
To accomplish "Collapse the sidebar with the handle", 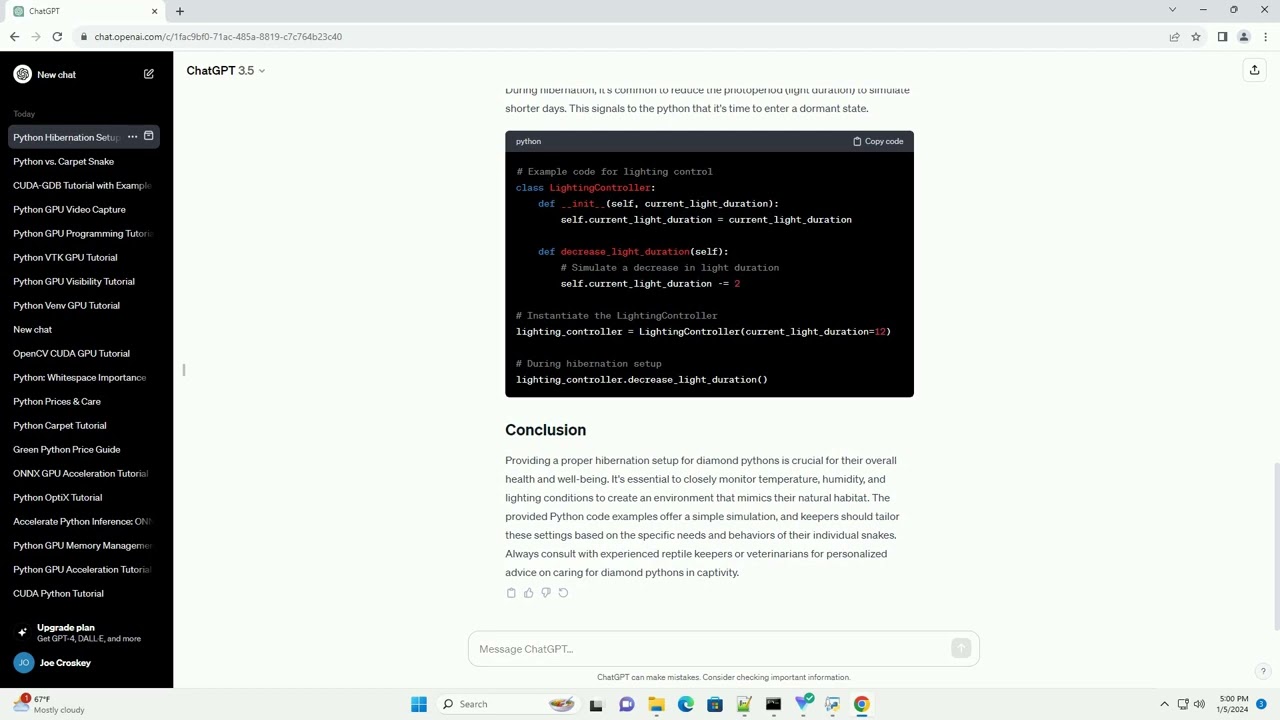I will click(x=184, y=370).
